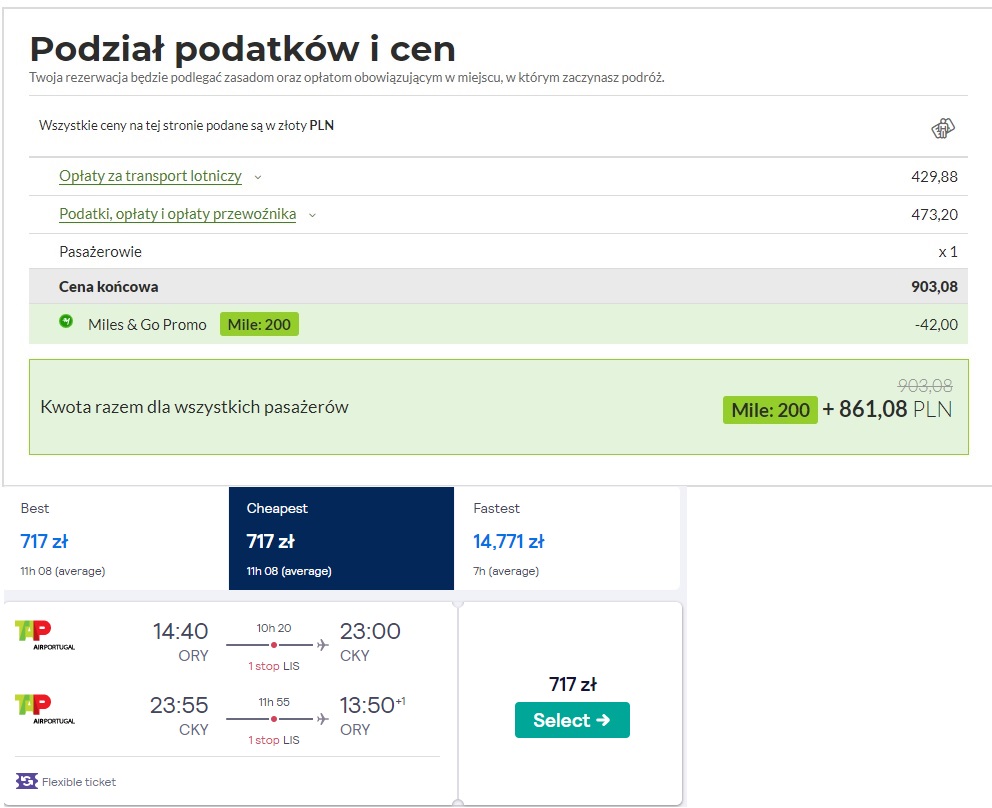Click the Podział podatków i cen heading
Screen dimensions: 992x808
tap(242, 49)
